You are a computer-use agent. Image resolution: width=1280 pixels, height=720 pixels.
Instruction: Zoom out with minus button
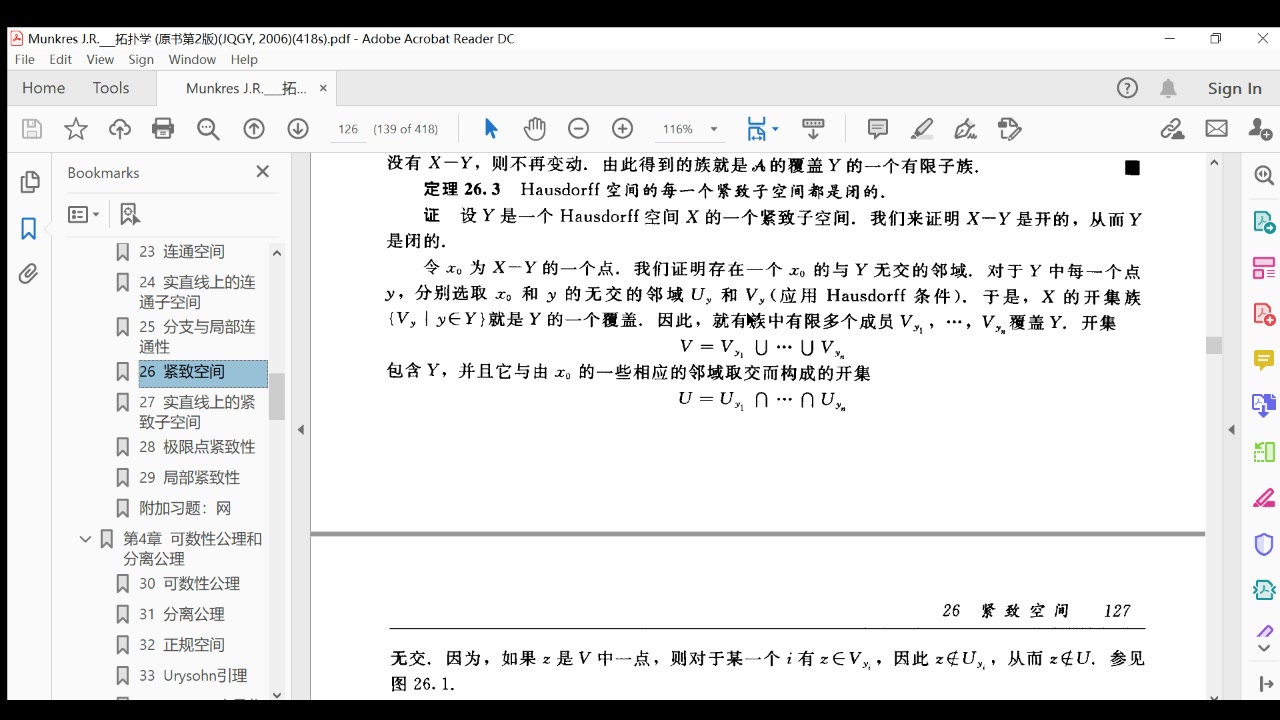click(x=578, y=129)
